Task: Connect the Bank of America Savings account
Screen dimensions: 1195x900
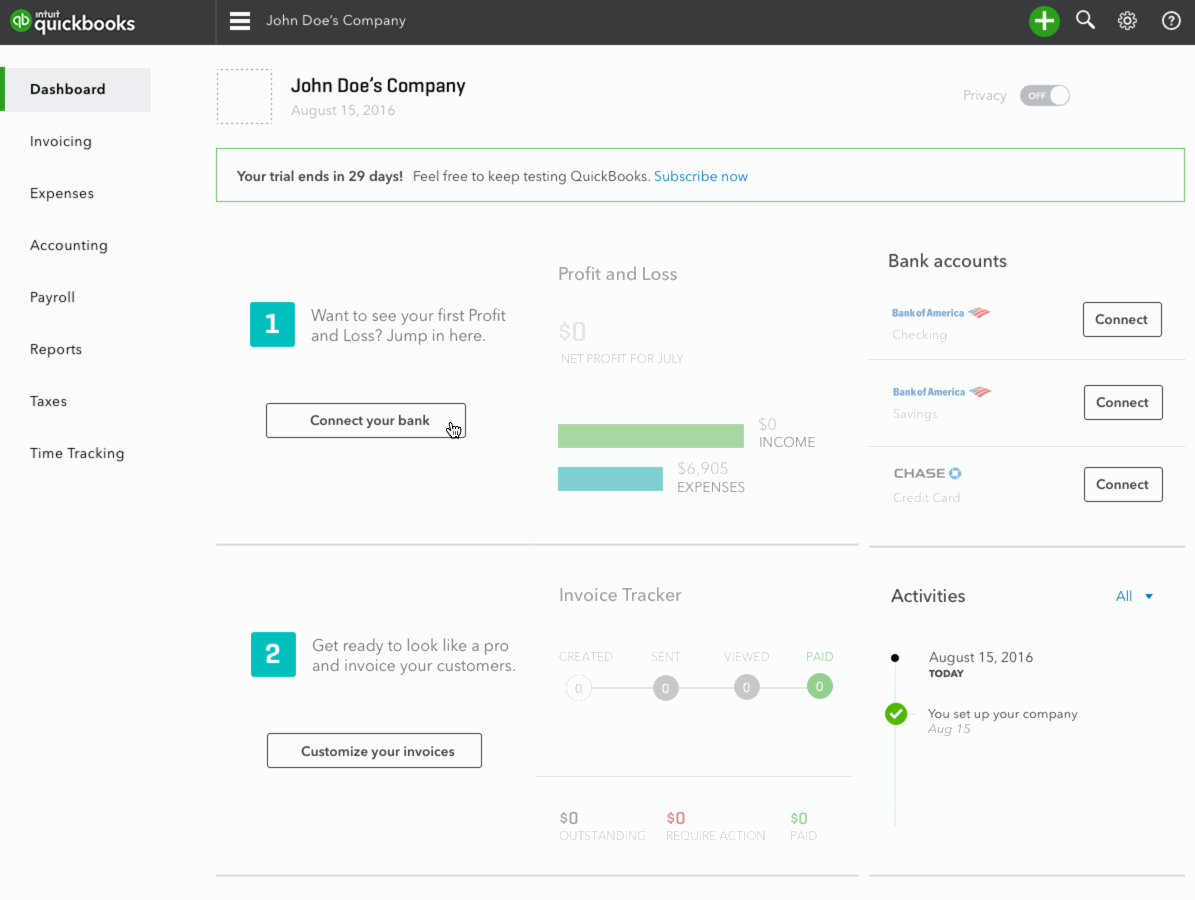Action: pos(1123,402)
